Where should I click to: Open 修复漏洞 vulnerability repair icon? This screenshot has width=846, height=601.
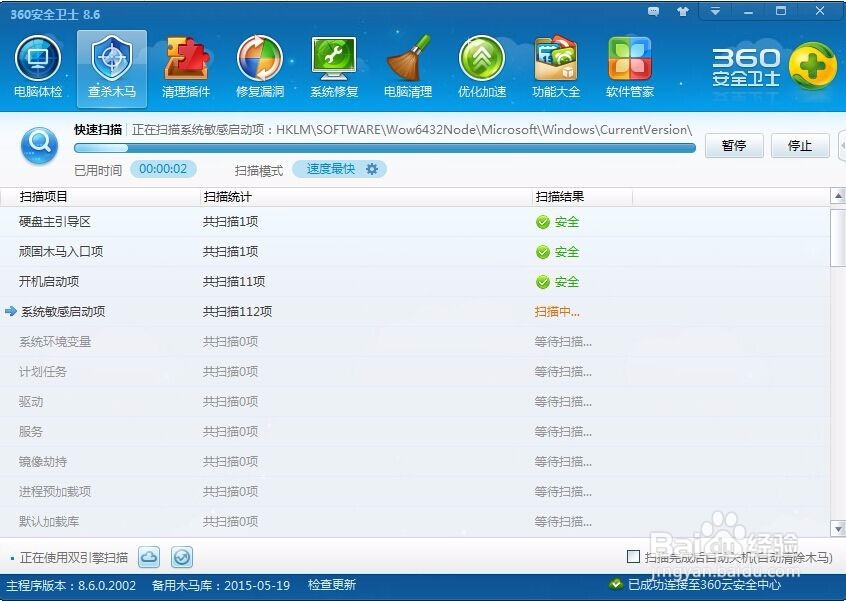260,67
